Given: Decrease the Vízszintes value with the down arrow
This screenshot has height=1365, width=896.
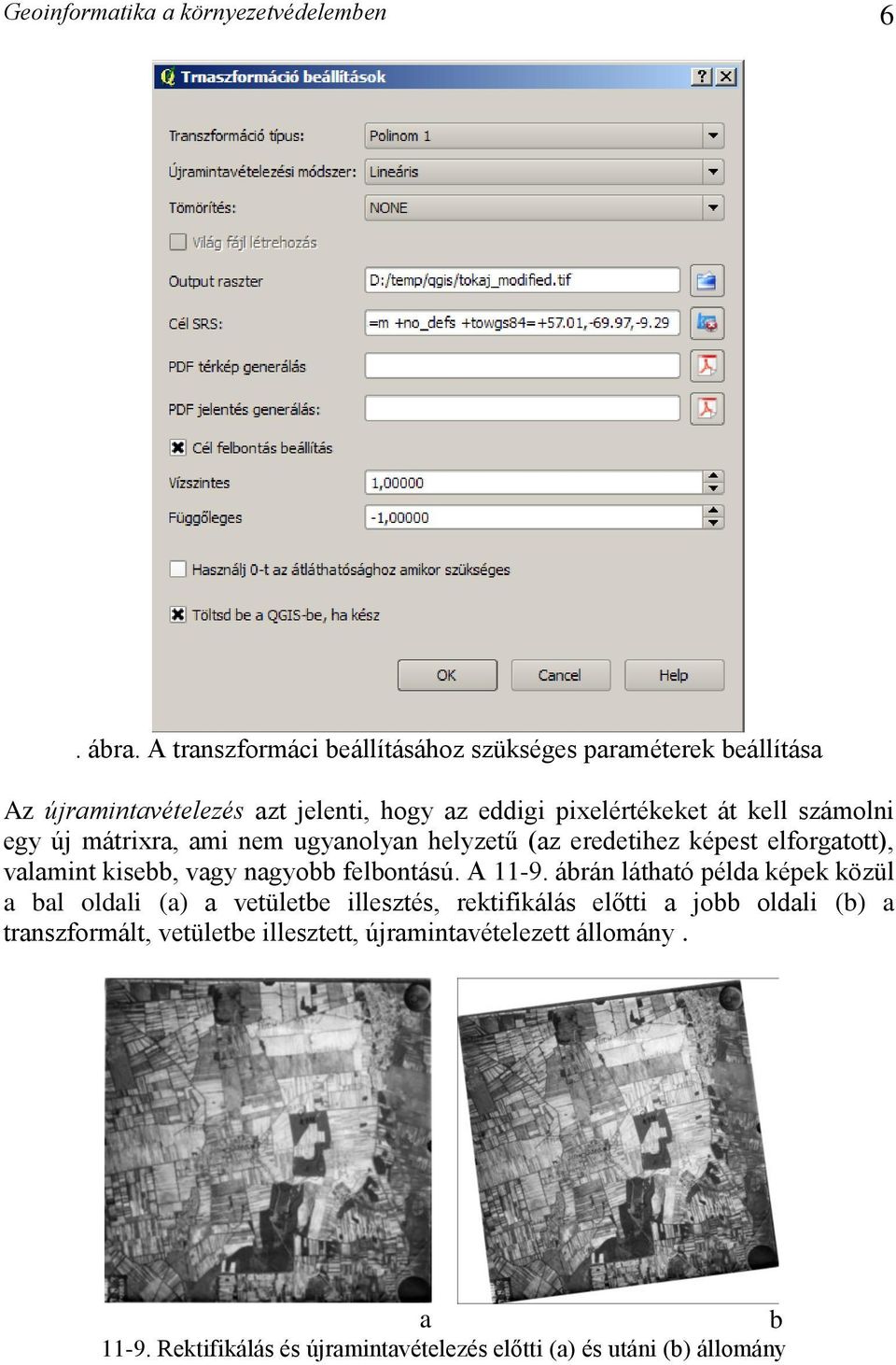Looking at the screenshot, I should [714, 488].
